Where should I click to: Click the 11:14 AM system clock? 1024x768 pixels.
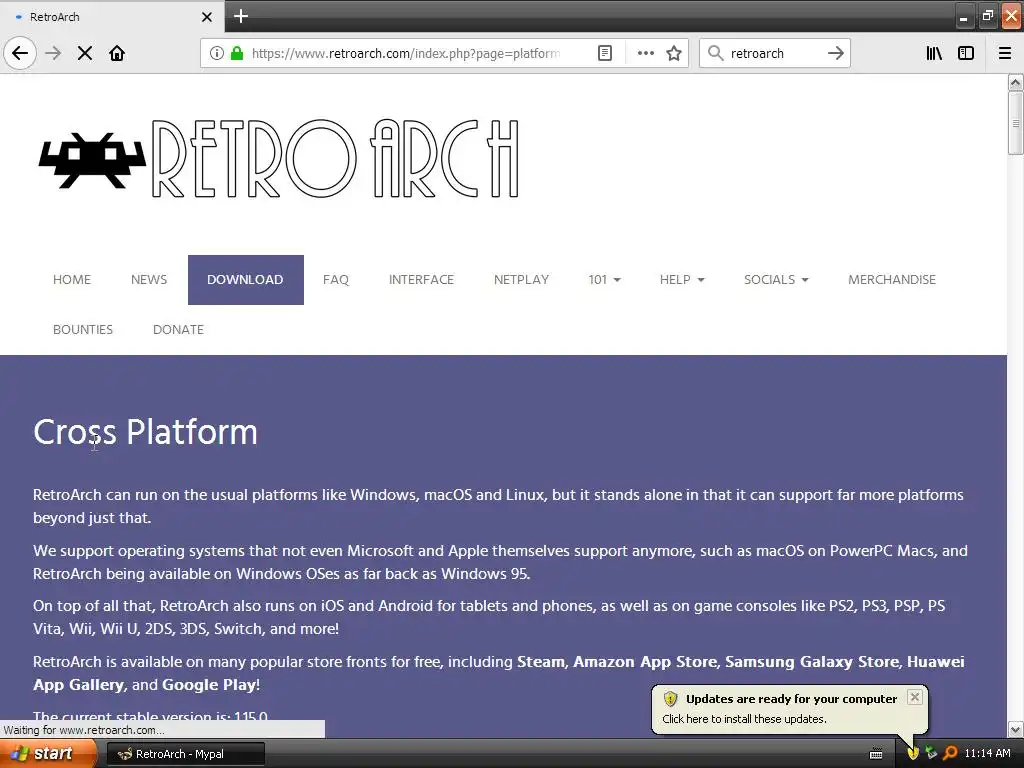(x=987, y=754)
